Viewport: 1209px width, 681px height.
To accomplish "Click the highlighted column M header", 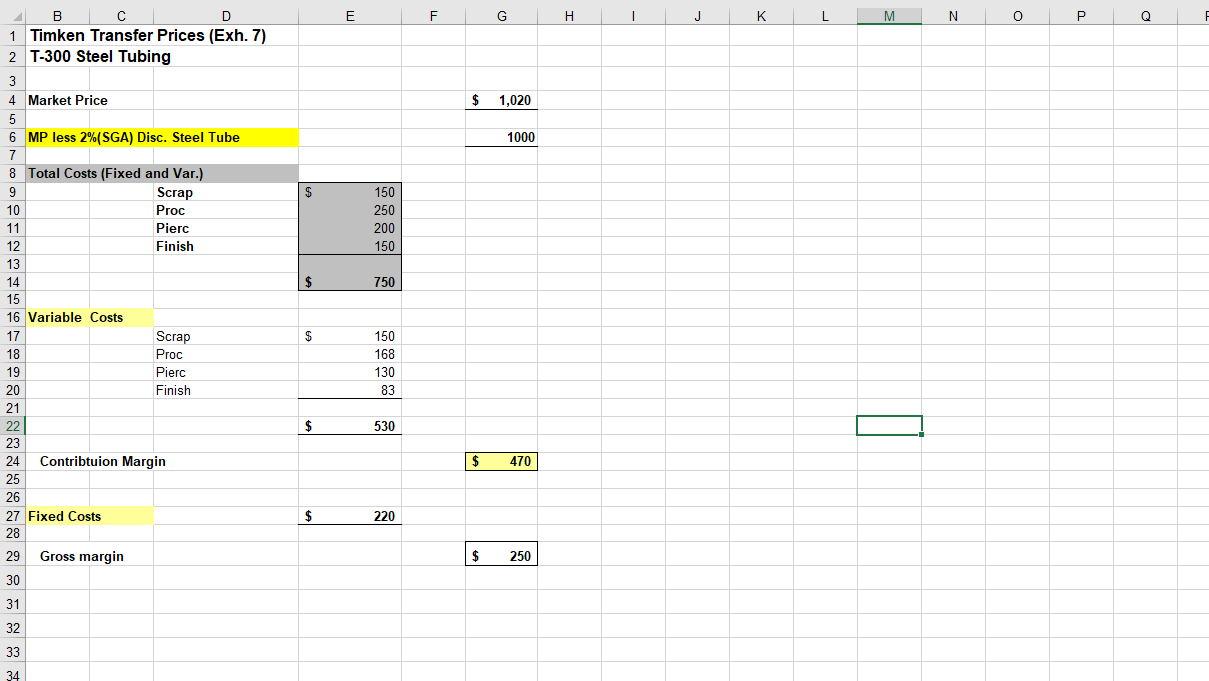I will coord(889,16).
